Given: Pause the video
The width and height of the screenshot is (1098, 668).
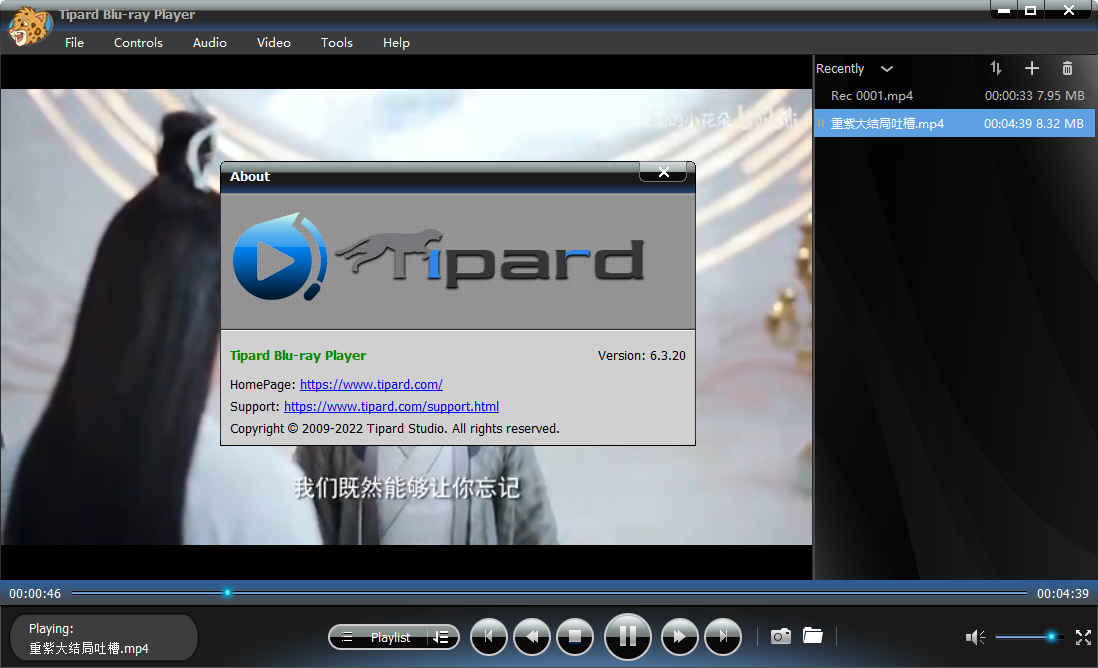Looking at the screenshot, I should pyautogui.click(x=627, y=636).
